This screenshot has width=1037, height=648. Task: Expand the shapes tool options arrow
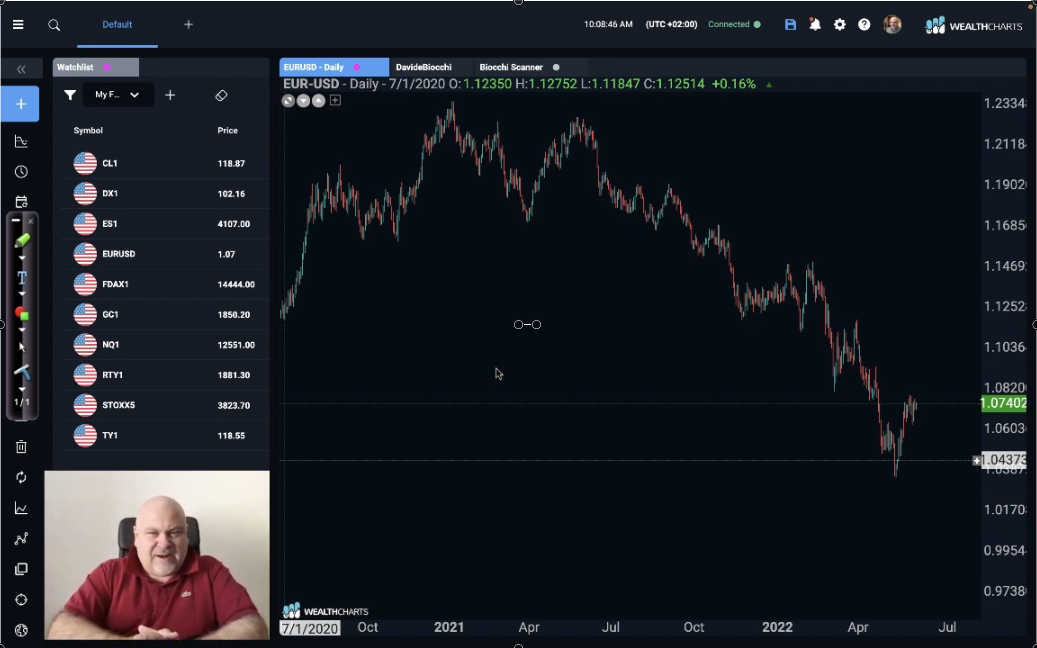coord(22,329)
